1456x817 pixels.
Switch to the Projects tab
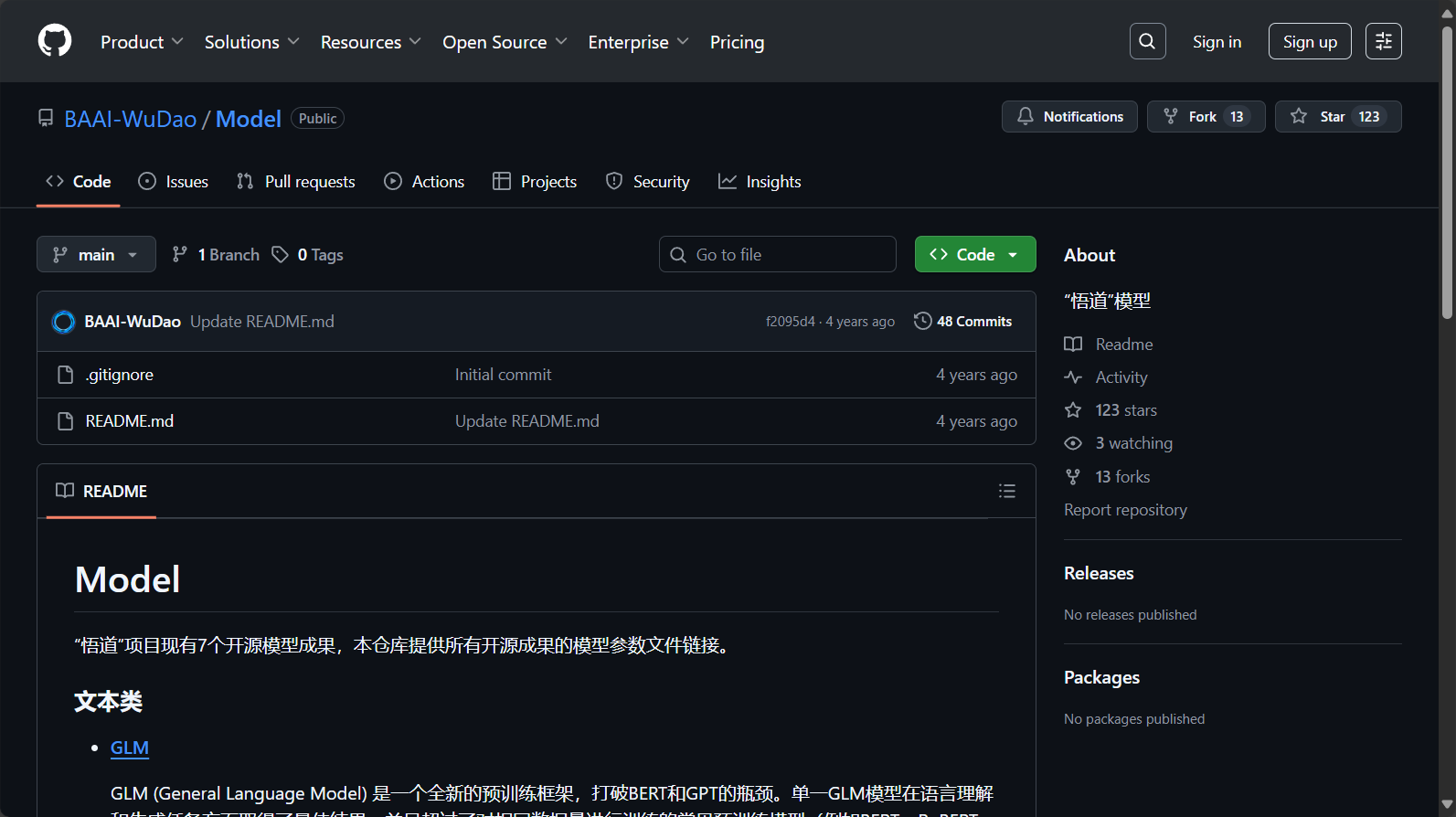(x=535, y=182)
